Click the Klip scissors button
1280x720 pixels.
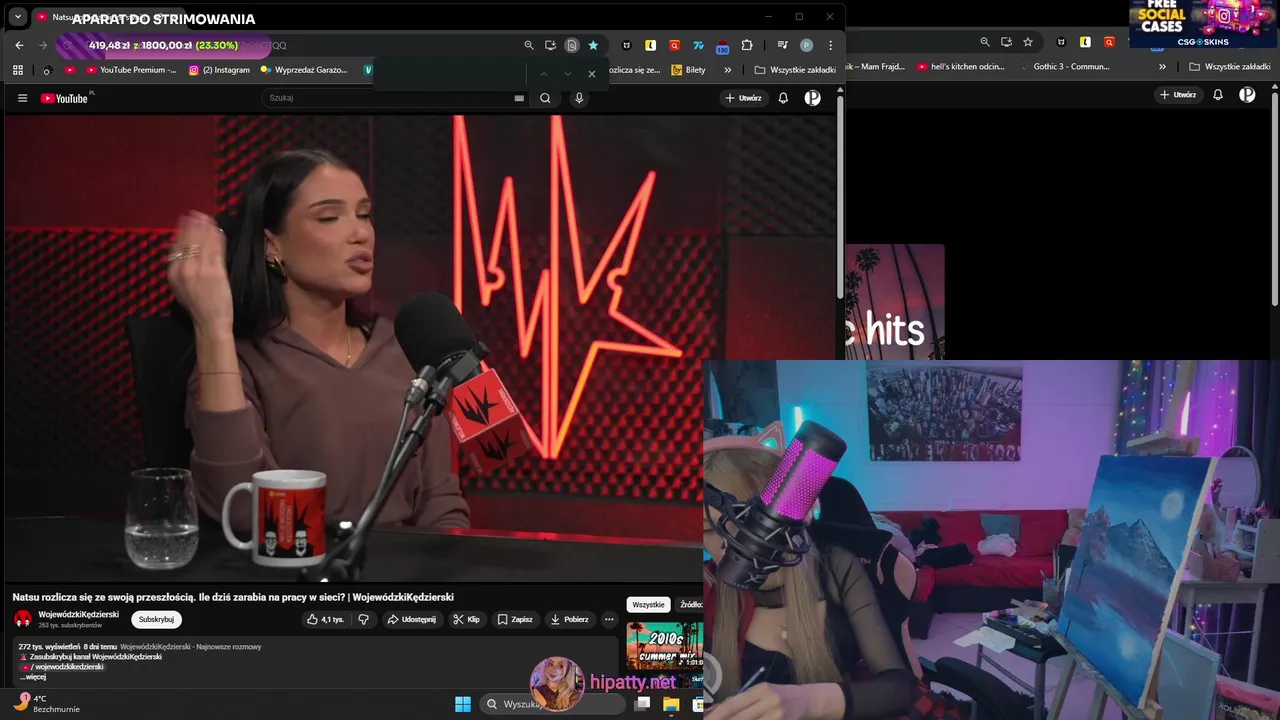[x=466, y=620]
